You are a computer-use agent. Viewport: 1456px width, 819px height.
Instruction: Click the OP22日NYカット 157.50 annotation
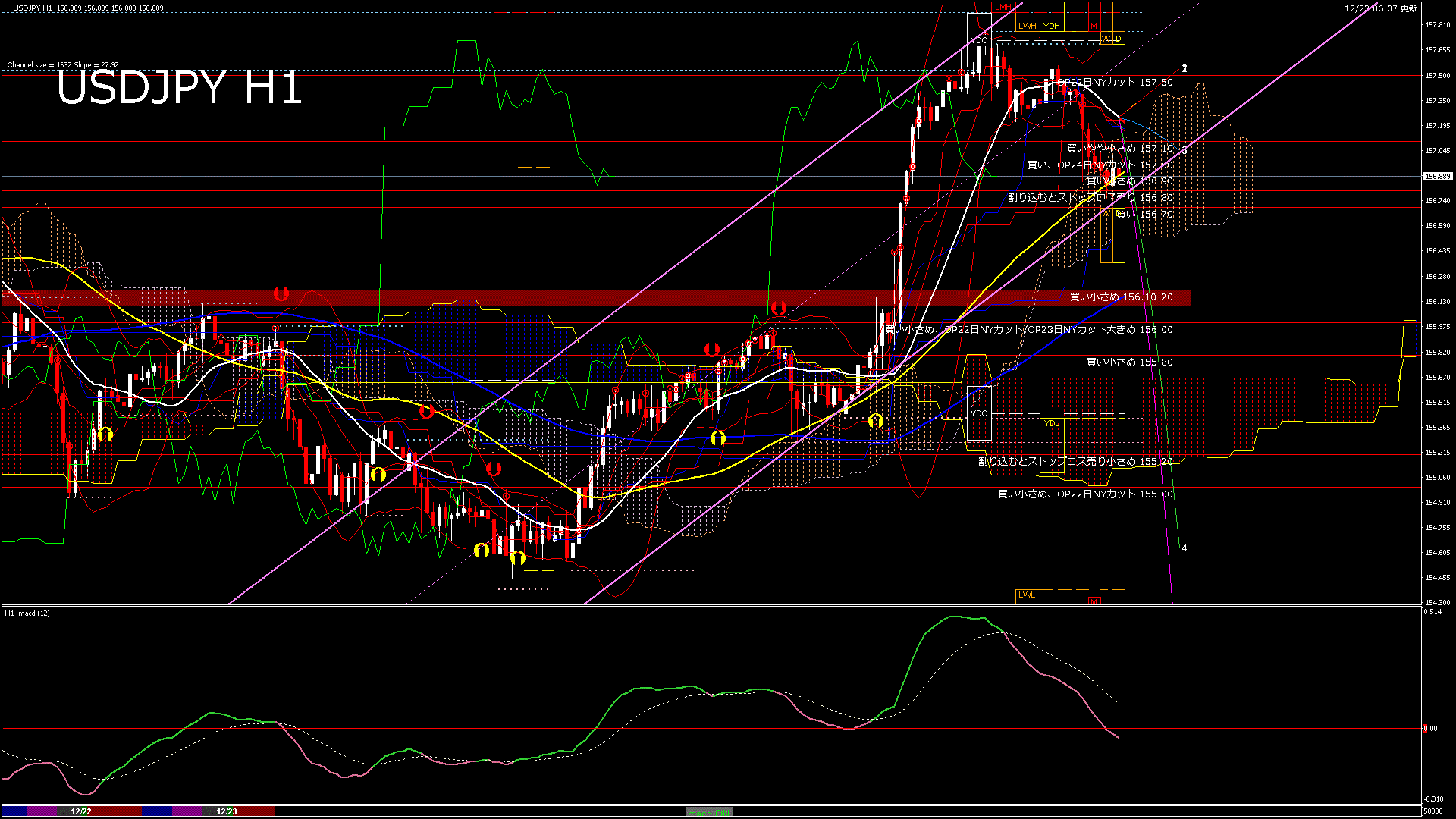coord(1115,83)
